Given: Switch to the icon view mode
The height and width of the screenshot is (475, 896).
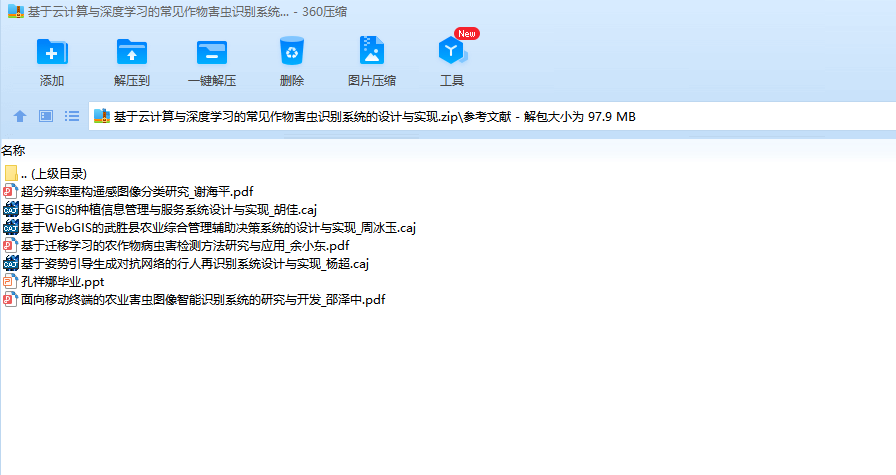Looking at the screenshot, I should tap(46, 117).
